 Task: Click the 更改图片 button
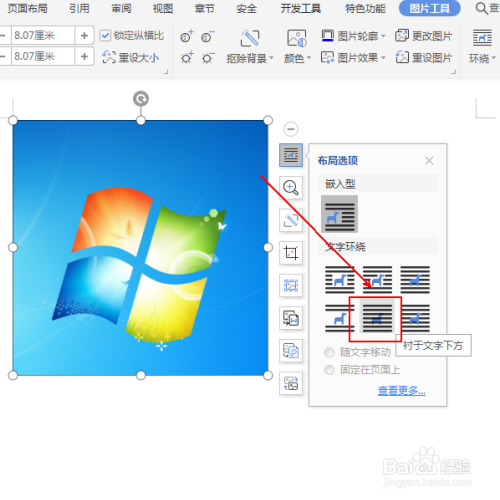coord(424,36)
